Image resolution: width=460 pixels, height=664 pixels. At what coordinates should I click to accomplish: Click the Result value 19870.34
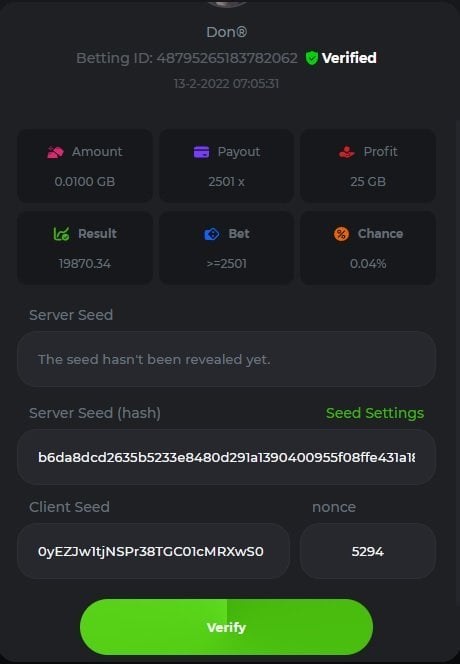coord(85,264)
